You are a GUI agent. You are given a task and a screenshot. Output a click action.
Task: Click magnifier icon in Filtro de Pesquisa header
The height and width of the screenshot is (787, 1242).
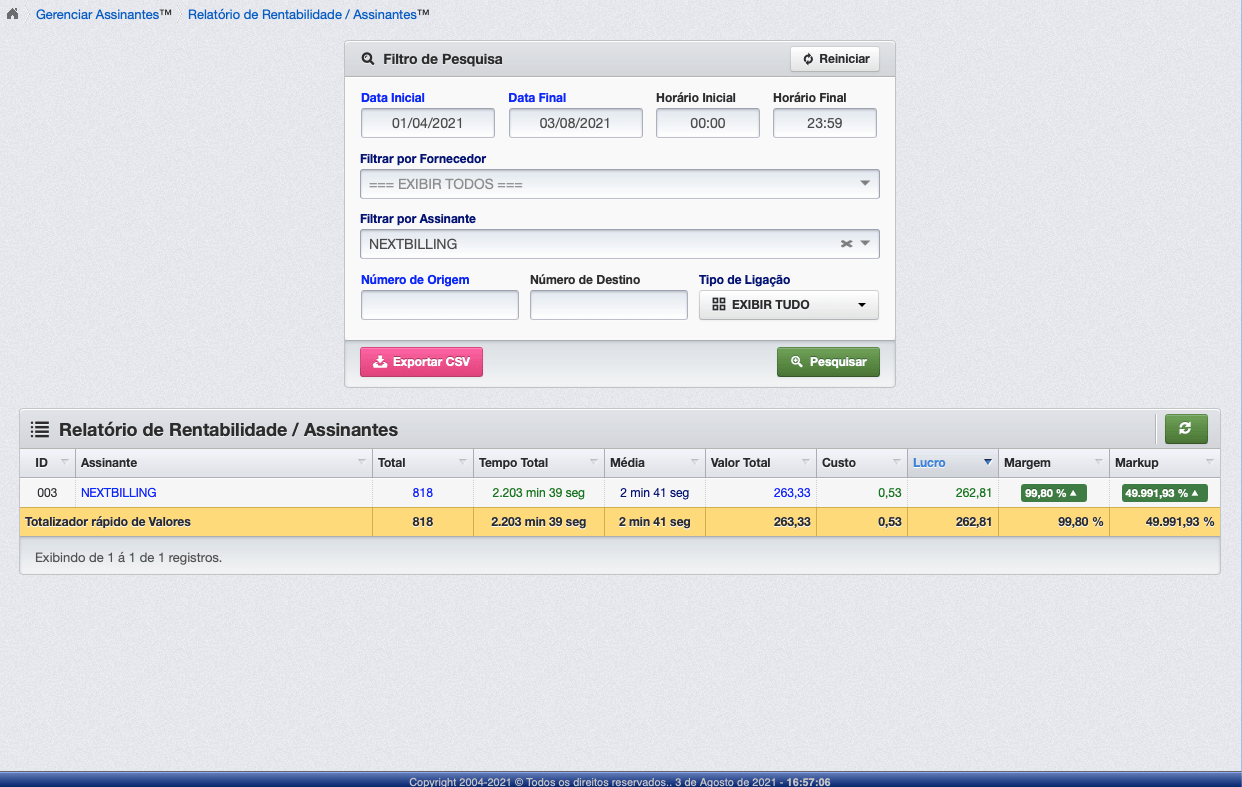click(368, 59)
